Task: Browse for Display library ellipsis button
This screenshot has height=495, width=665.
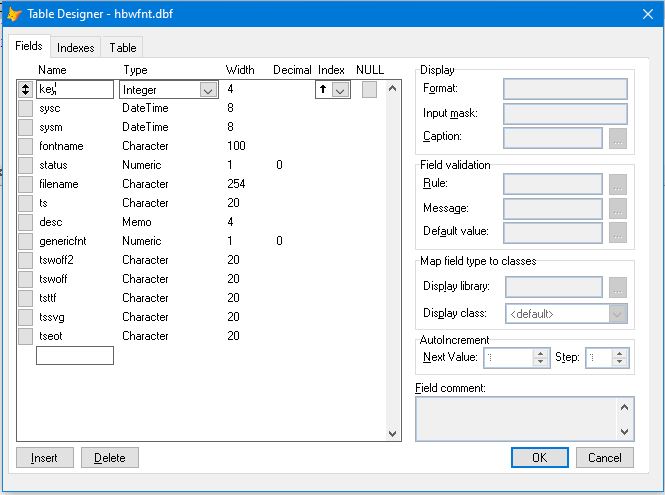Action: (x=618, y=288)
